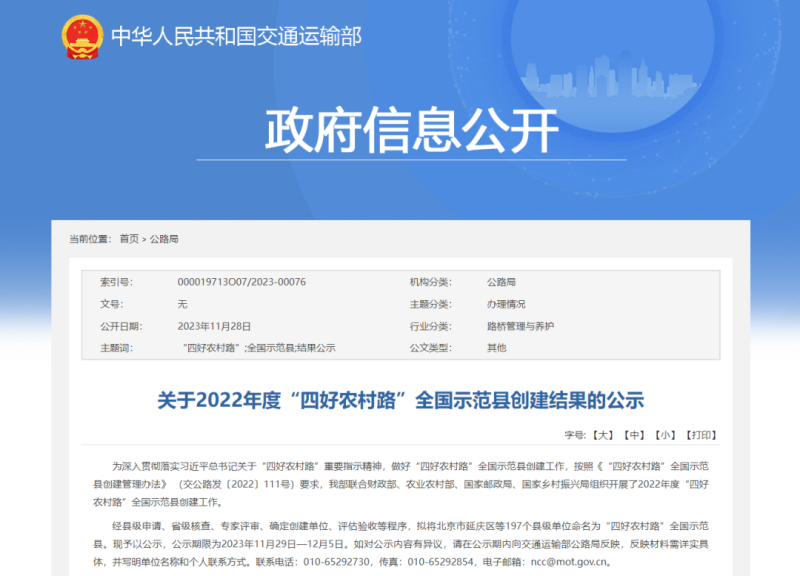Click the phone number 010-65292730

(337, 562)
